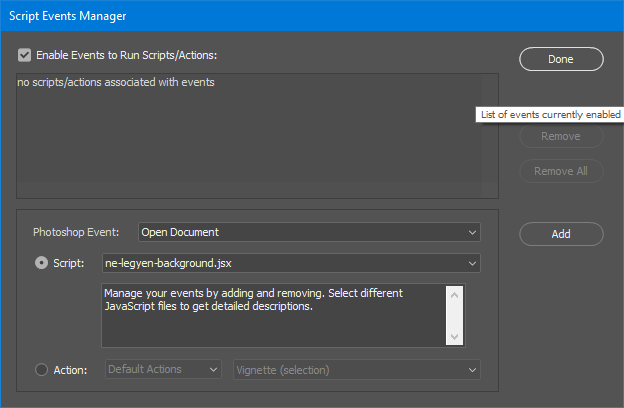Click the Done button
624x408 pixels.
pos(561,59)
